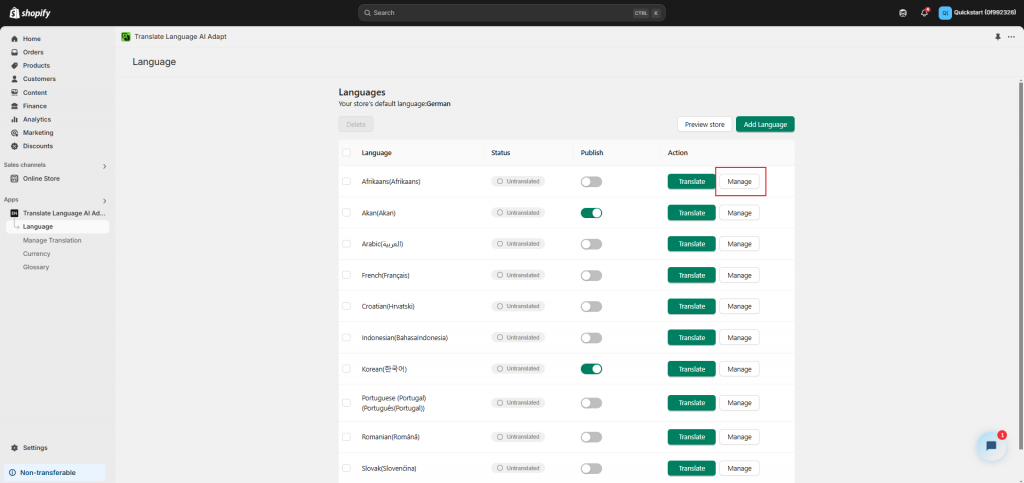The width and height of the screenshot is (1024, 483).
Task: Open the notifications bell icon
Action: click(924, 13)
